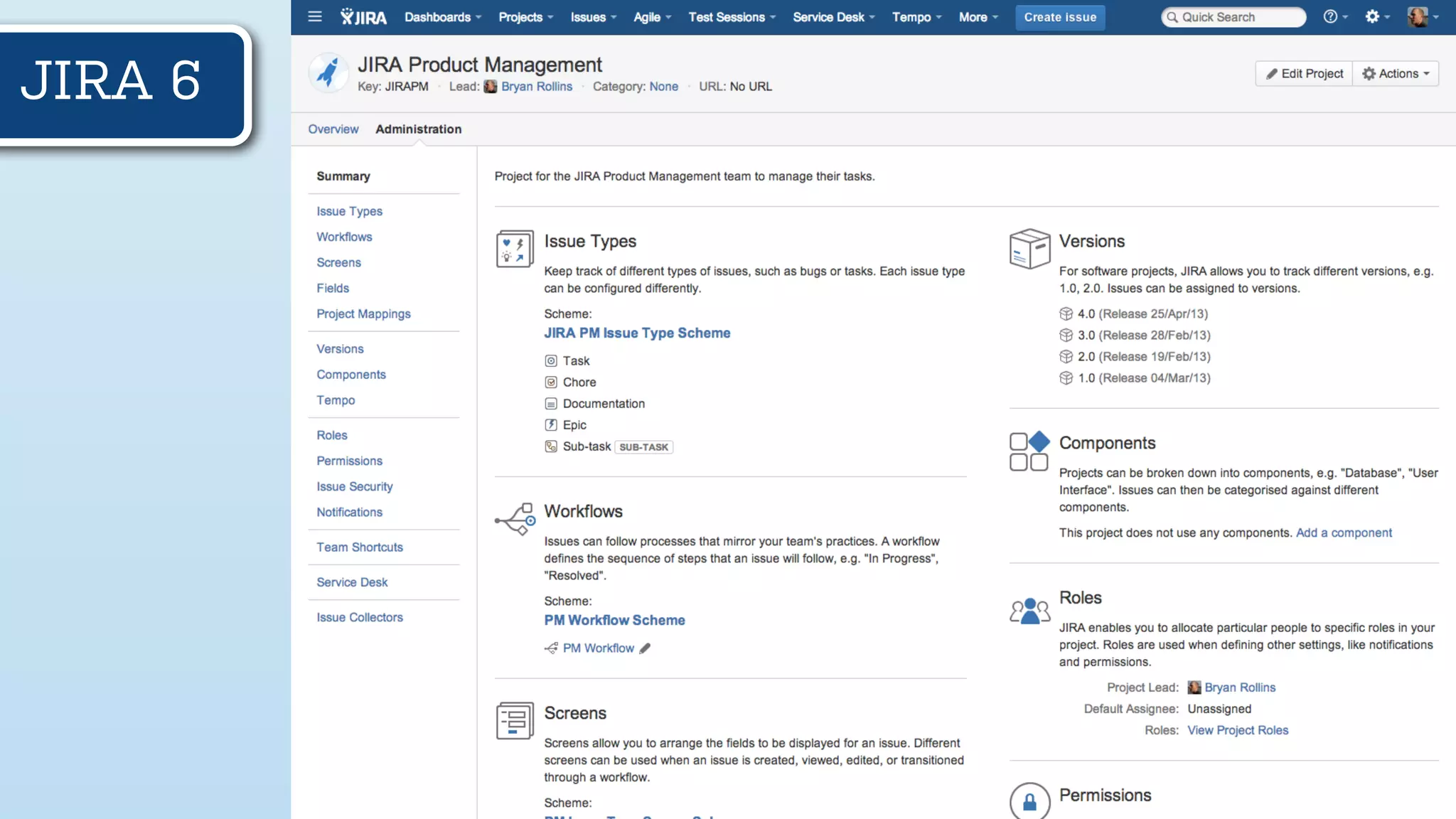Expand the Agile dropdown menu
The image size is (1456, 819).
point(652,17)
